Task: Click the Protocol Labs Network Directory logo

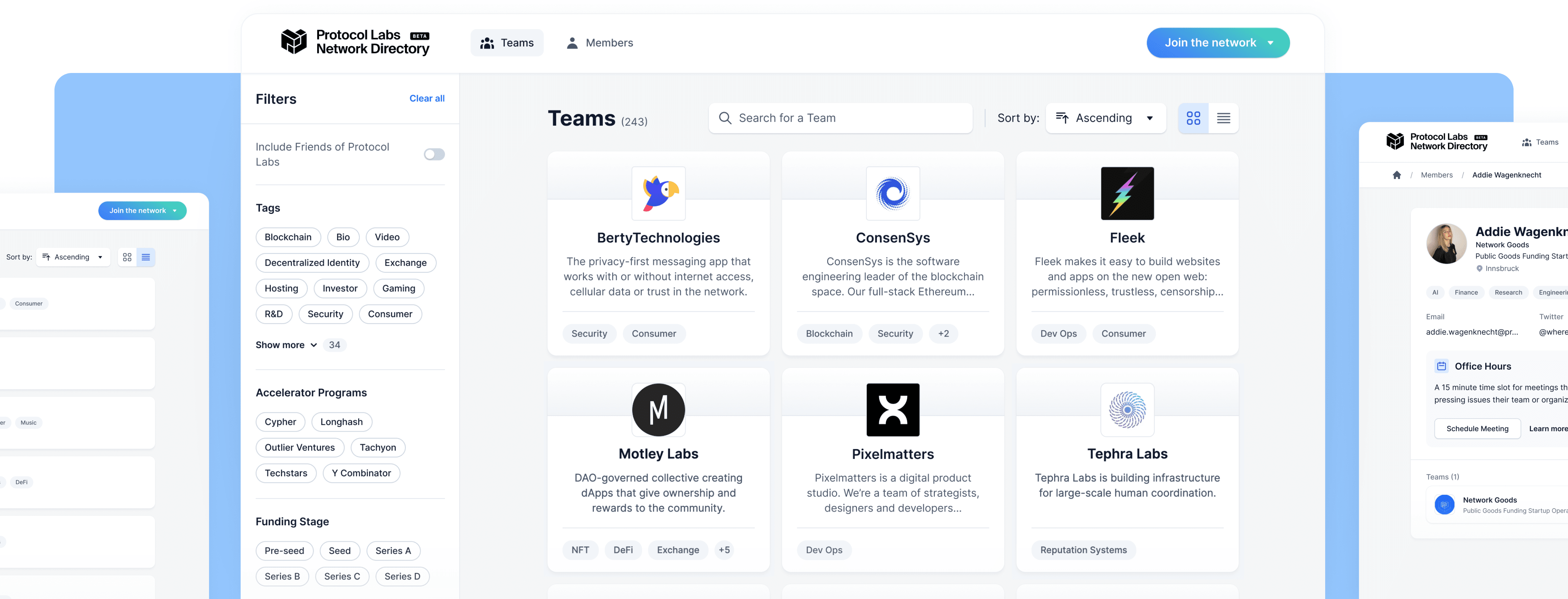Action: [x=355, y=42]
